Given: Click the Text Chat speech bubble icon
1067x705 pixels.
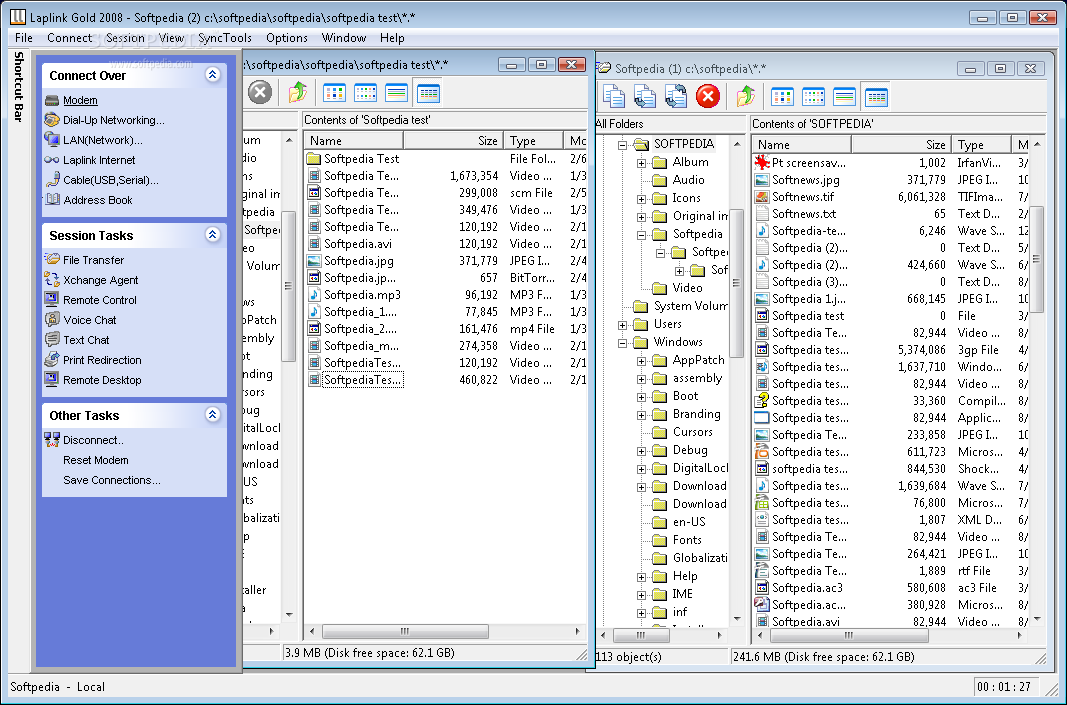Looking at the screenshot, I should [52, 339].
